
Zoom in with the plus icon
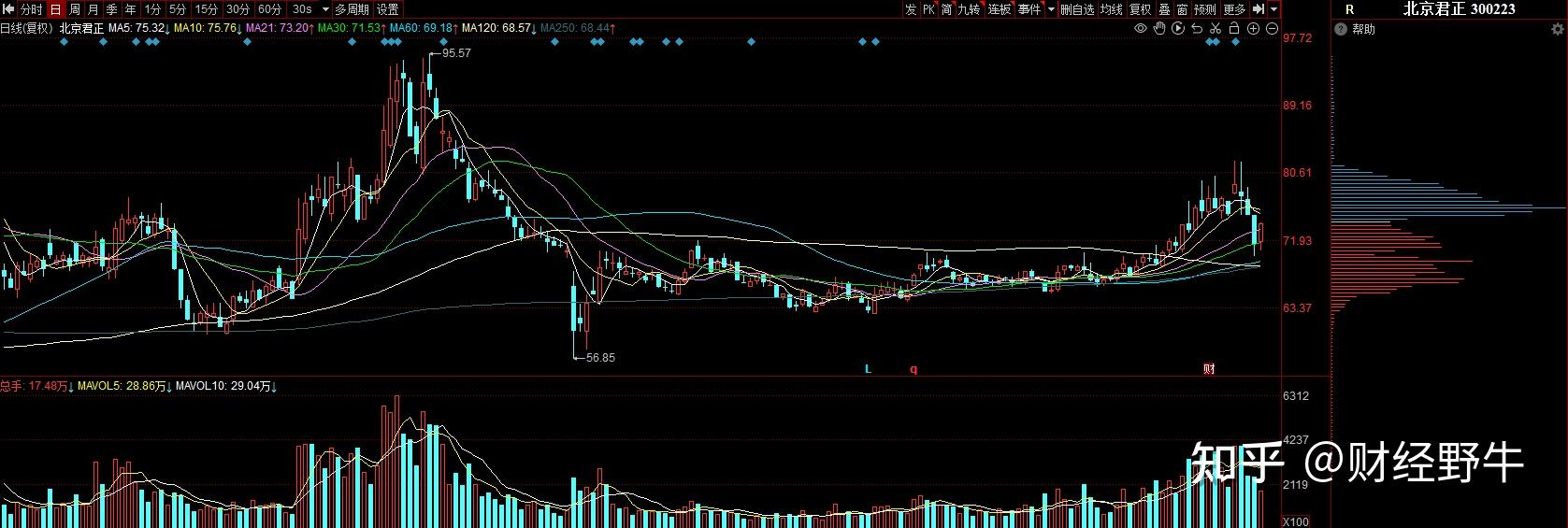[1253, 29]
